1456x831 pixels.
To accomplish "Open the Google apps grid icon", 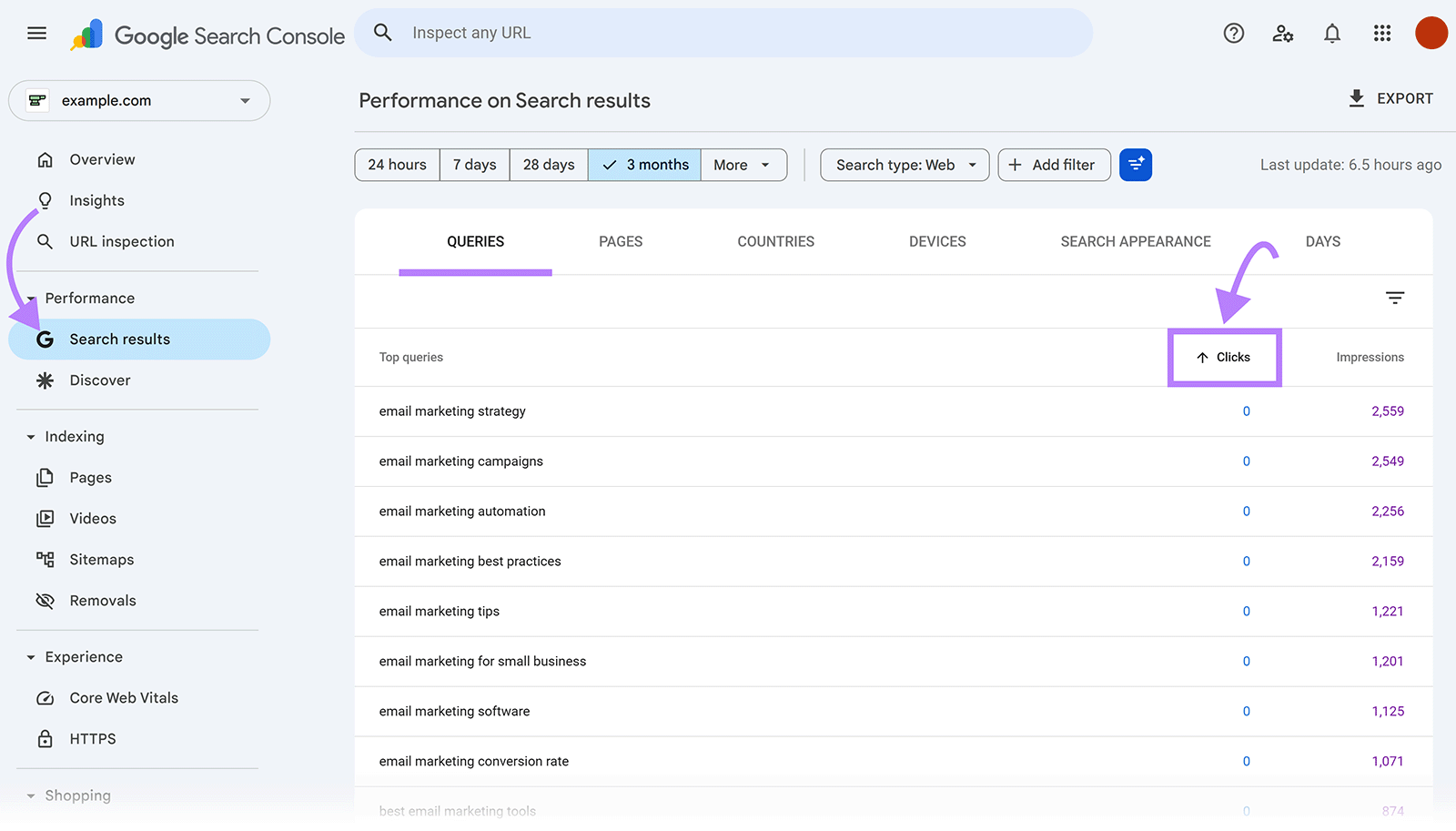I will [1382, 33].
